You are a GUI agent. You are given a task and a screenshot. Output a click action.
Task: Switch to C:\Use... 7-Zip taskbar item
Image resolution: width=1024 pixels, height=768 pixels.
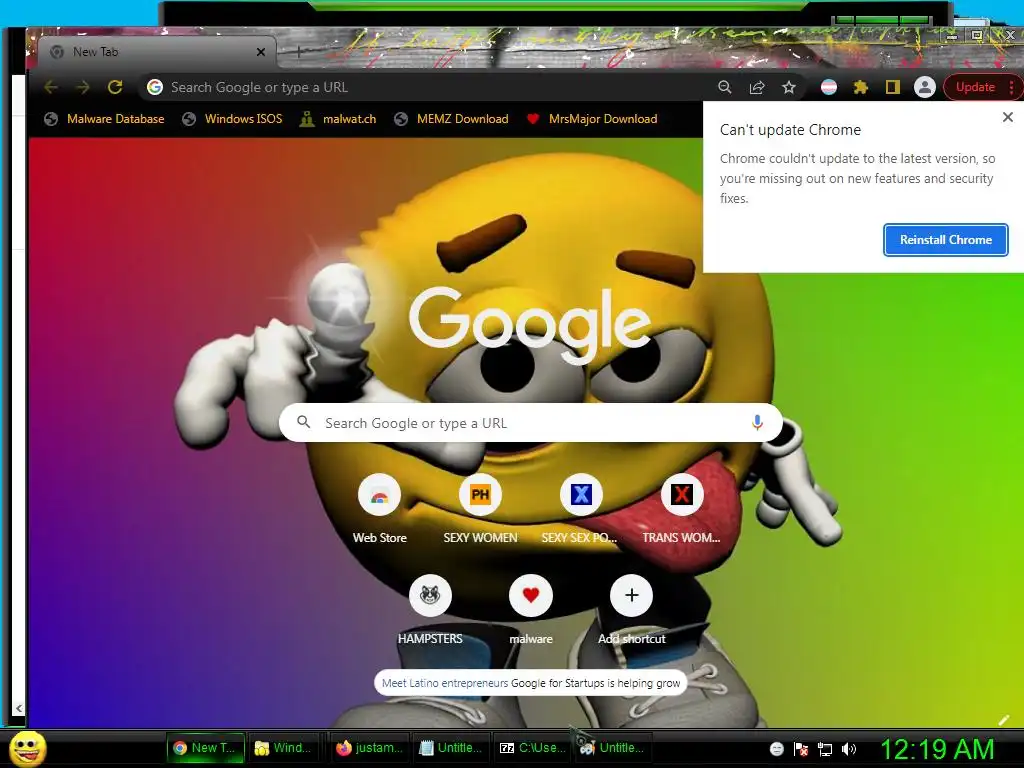[x=532, y=748]
